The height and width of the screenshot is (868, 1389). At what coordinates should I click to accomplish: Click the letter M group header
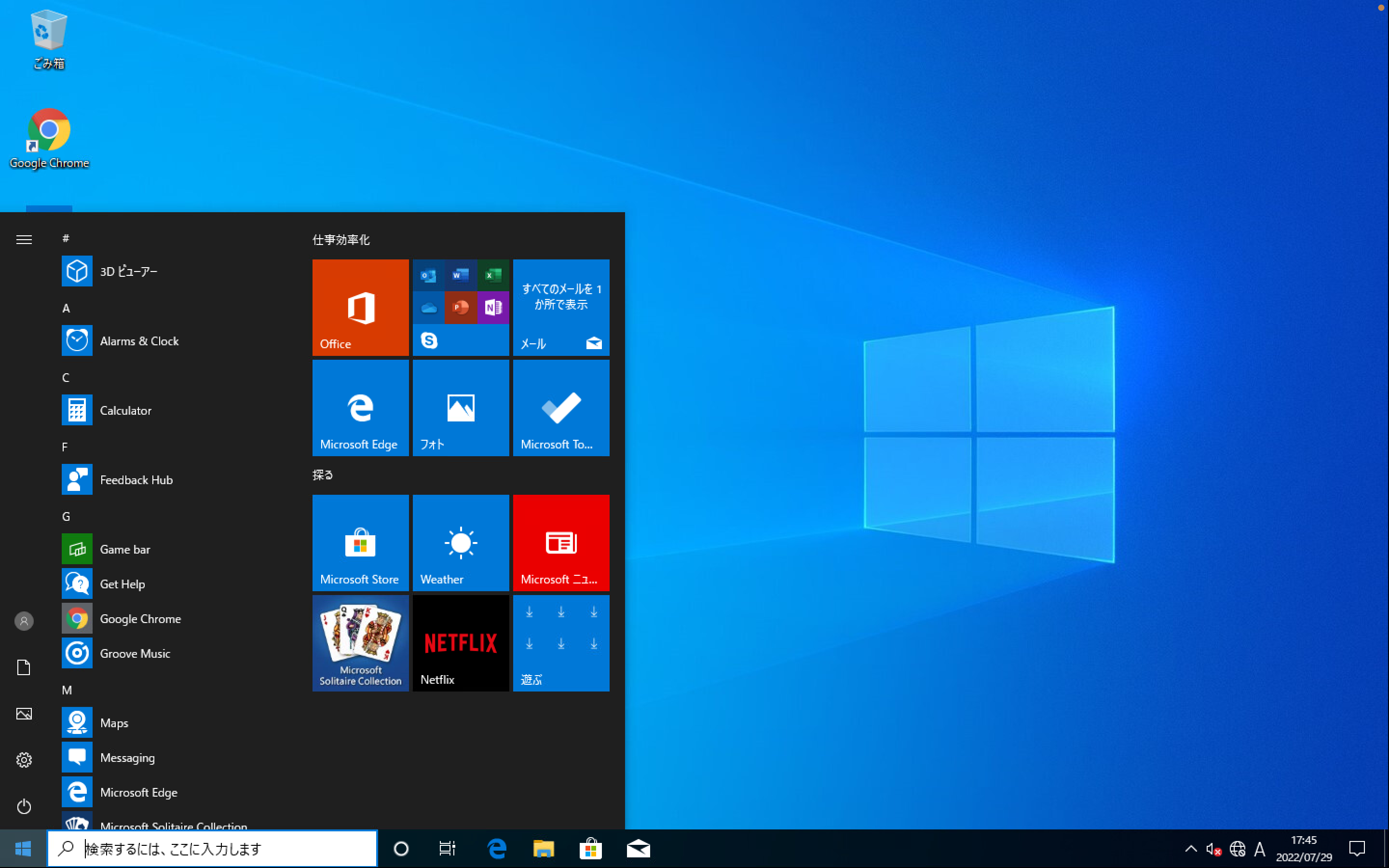tap(67, 690)
